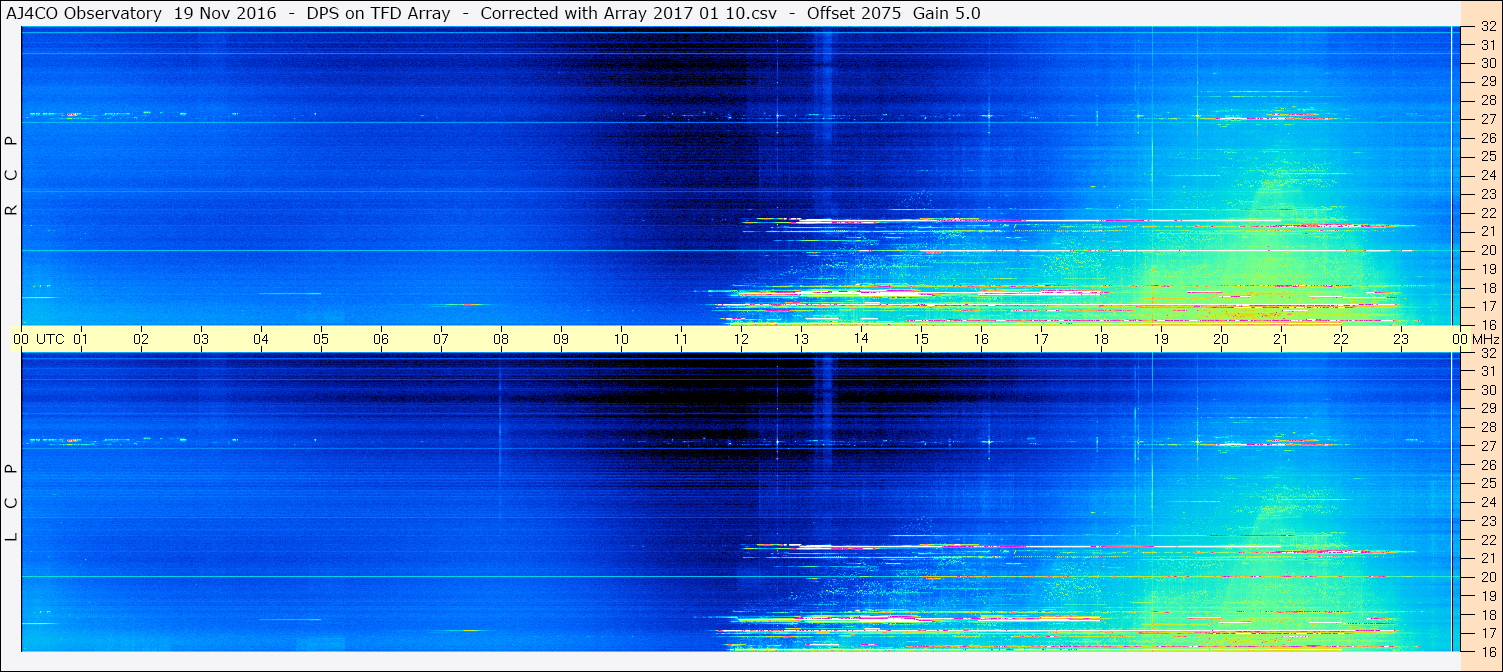Click the 28 MHz label on the RCP scale
This screenshot has height=672, width=1503.
tap(1488, 101)
